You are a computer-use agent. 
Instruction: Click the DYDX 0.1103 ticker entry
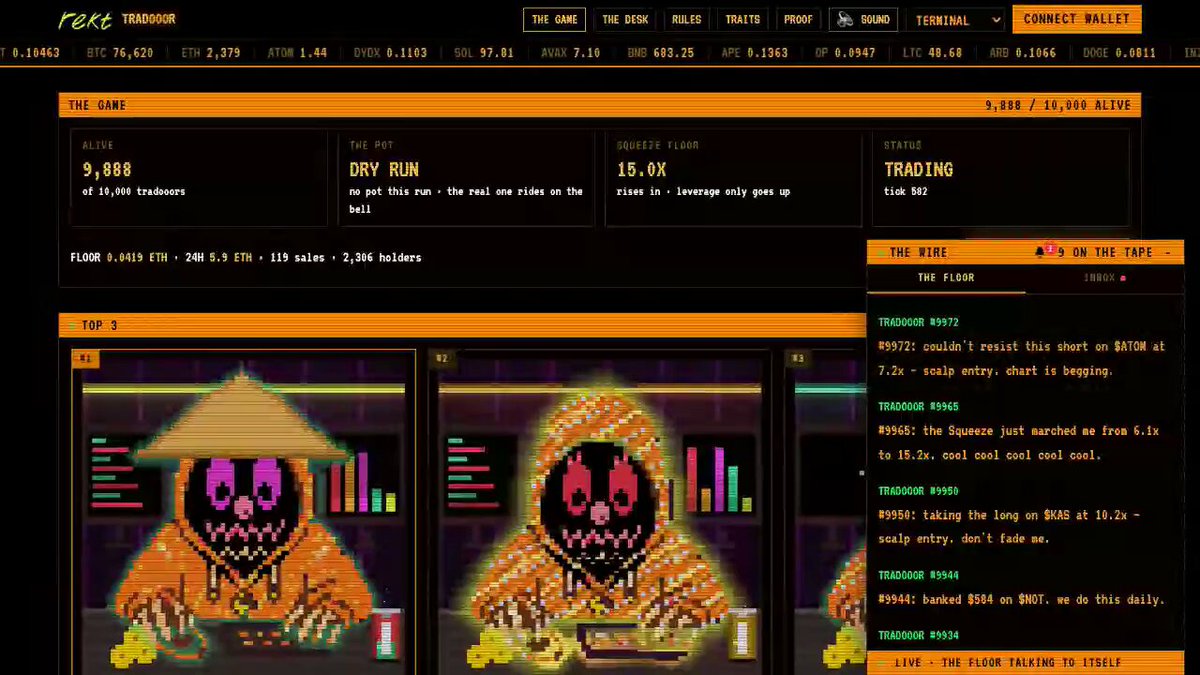[x=390, y=53]
